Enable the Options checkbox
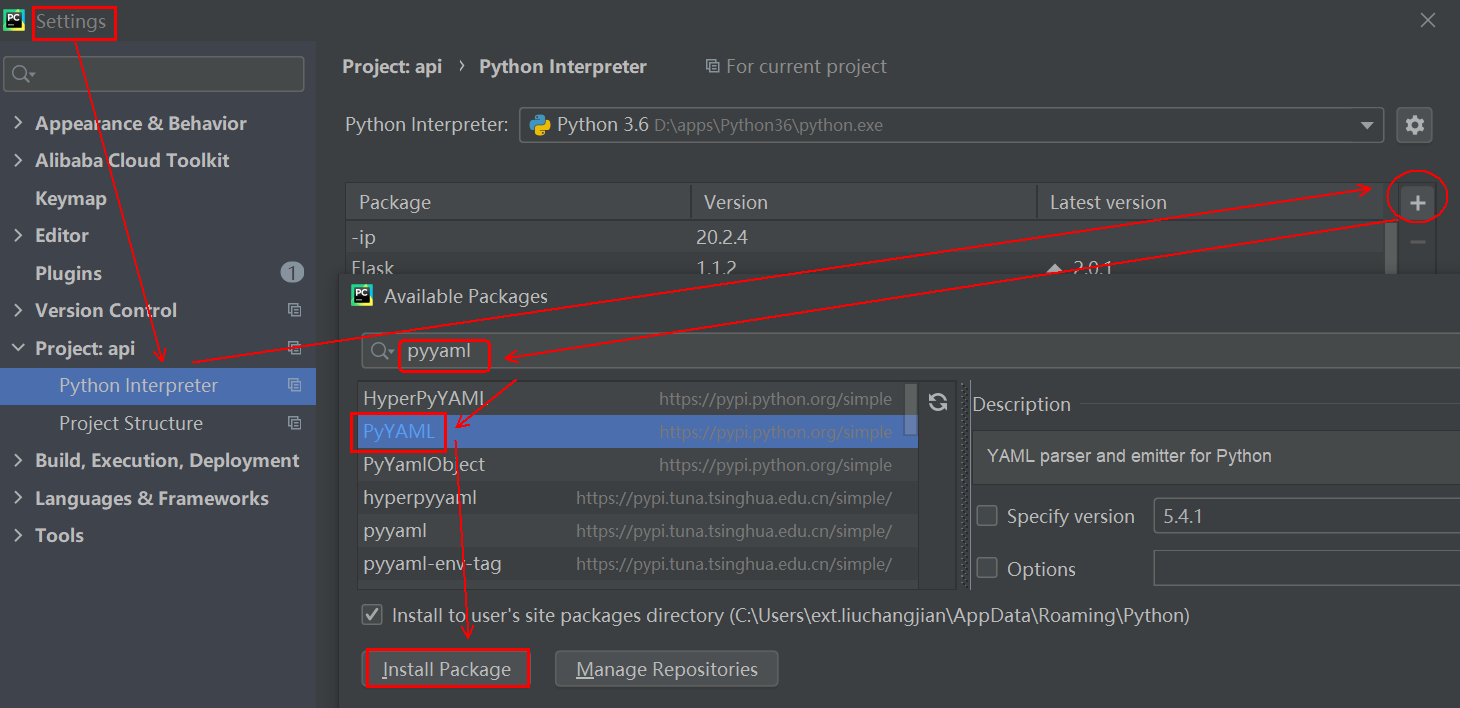 pyautogui.click(x=987, y=568)
